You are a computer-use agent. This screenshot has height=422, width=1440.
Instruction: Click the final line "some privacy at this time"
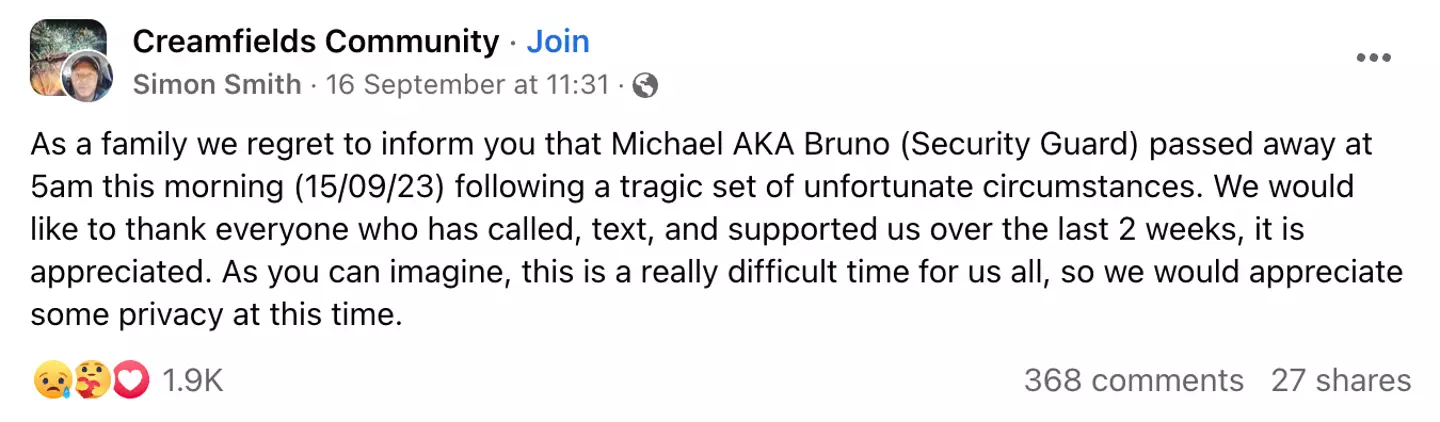(x=215, y=316)
